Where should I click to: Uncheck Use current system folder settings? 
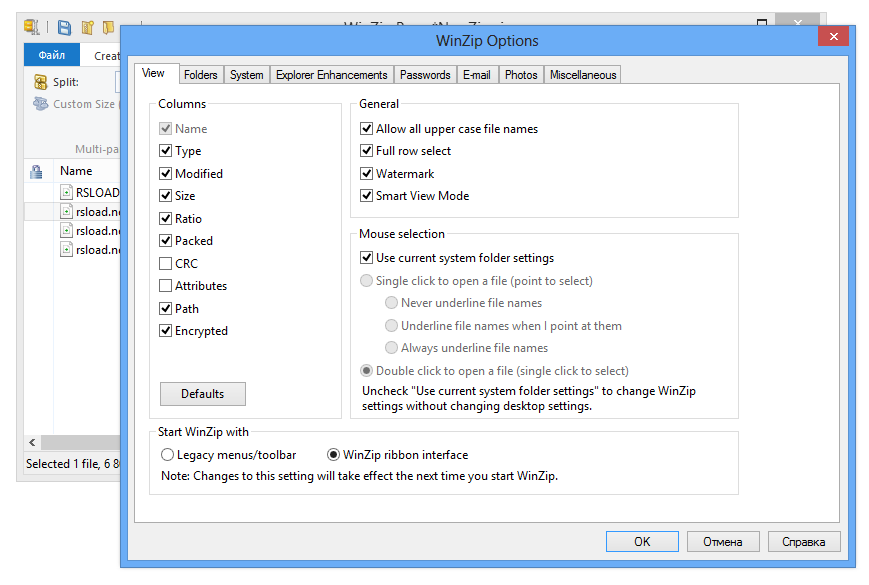pyautogui.click(x=366, y=258)
